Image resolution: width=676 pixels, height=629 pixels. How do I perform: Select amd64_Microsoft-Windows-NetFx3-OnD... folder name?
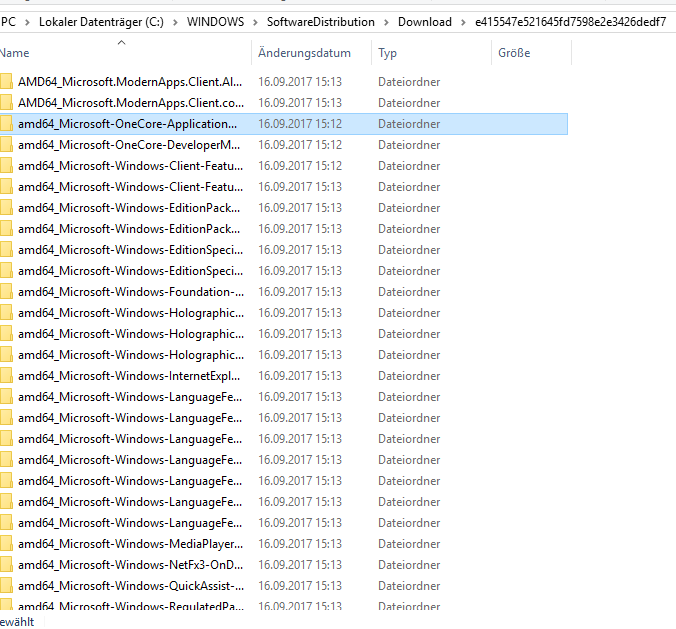(130, 565)
